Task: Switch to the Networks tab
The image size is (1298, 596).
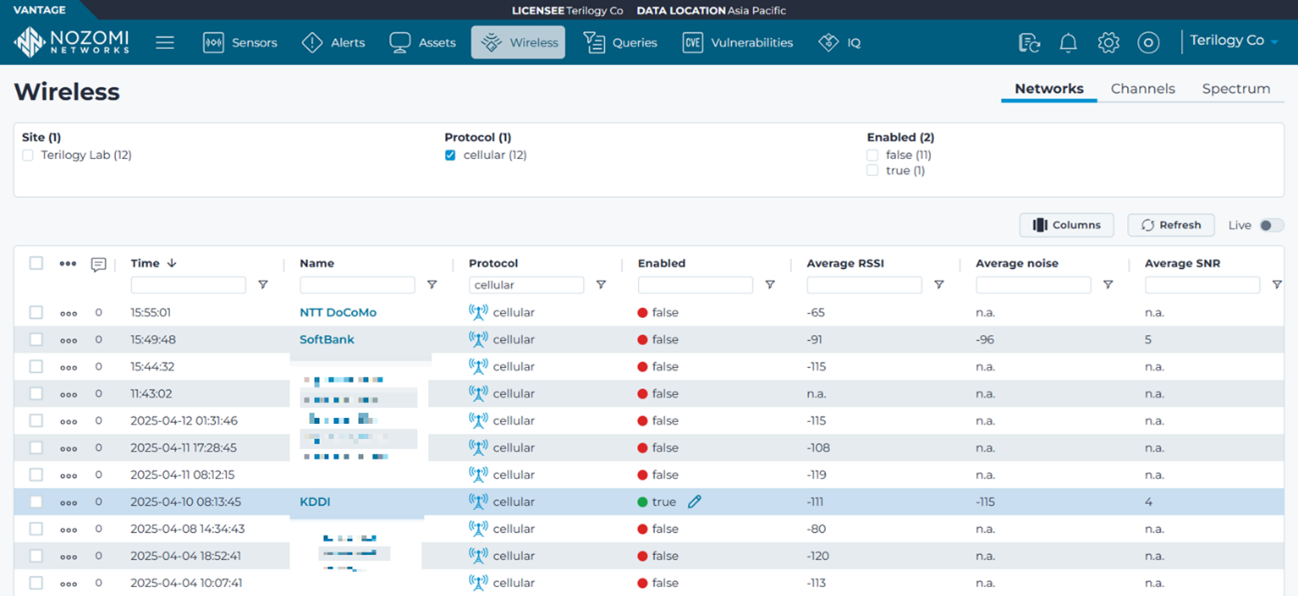Action: 1049,89
